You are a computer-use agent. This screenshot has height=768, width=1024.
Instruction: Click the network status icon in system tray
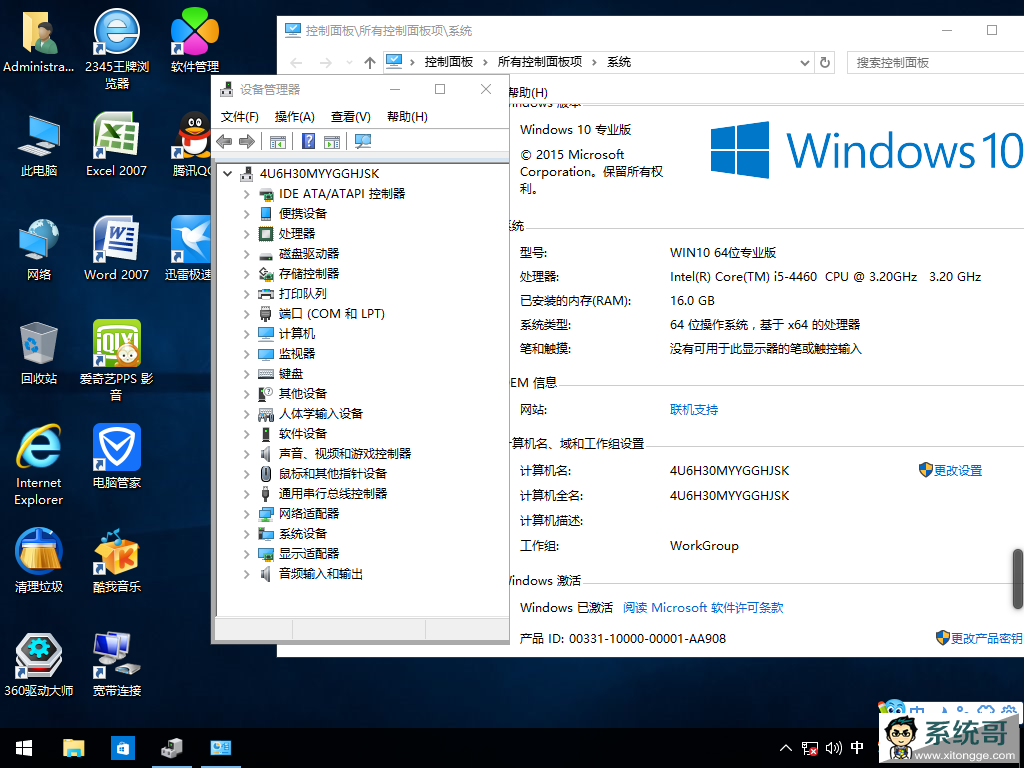[x=810, y=748]
